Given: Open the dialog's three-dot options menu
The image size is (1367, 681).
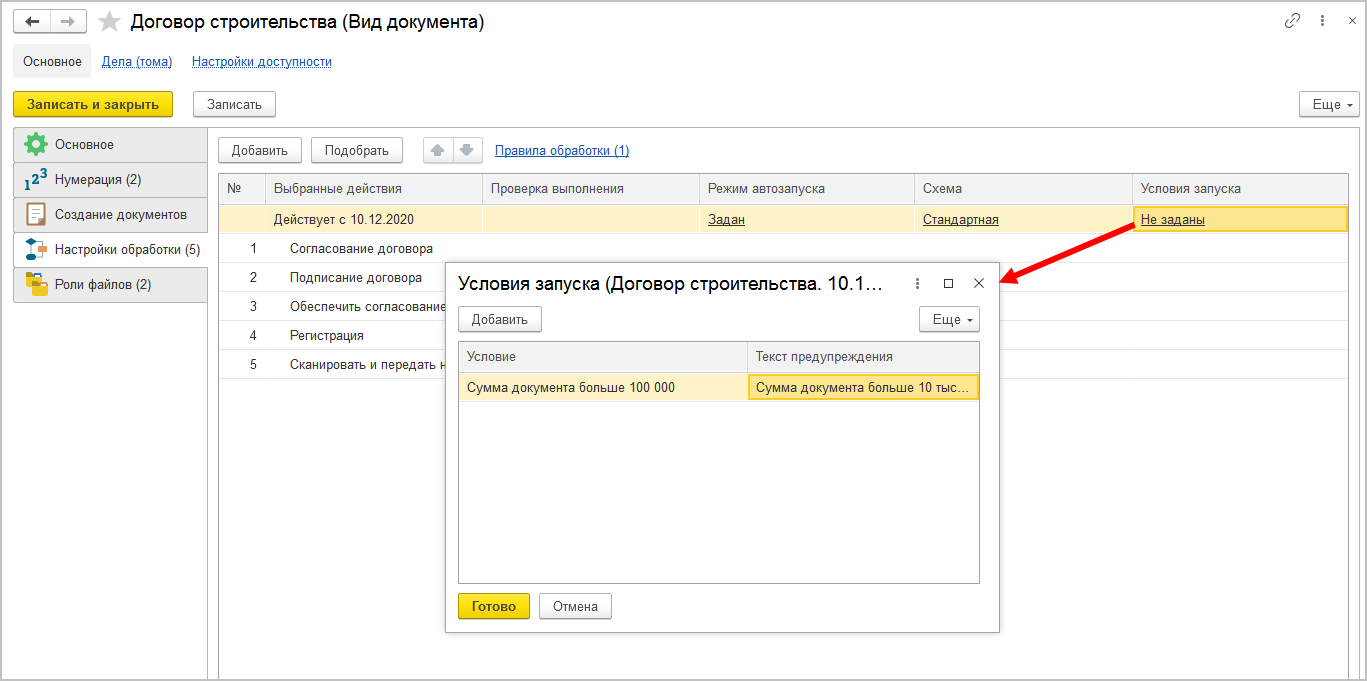Looking at the screenshot, I should [x=917, y=284].
